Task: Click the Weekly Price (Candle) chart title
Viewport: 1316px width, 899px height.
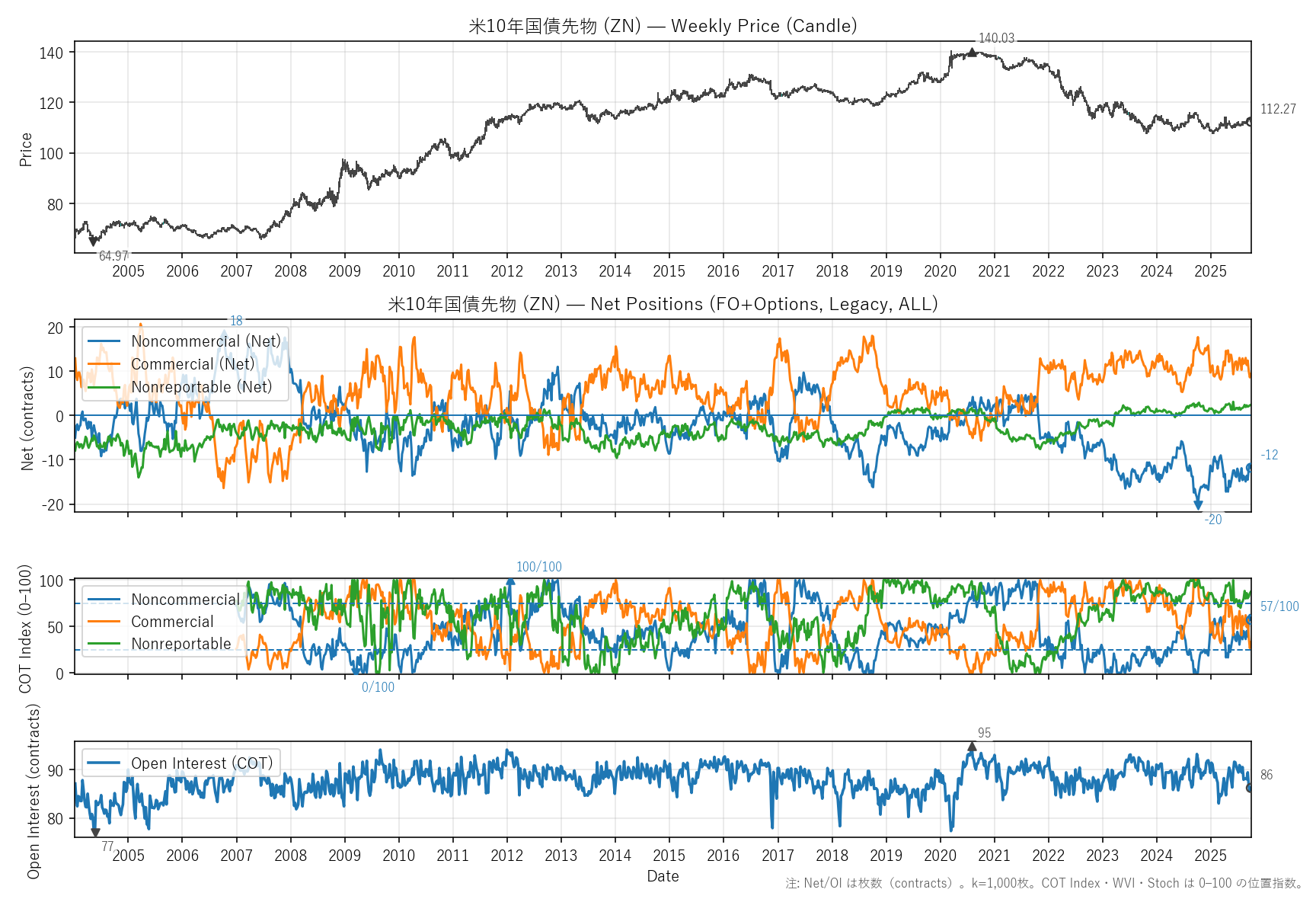Action: coord(663,26)
